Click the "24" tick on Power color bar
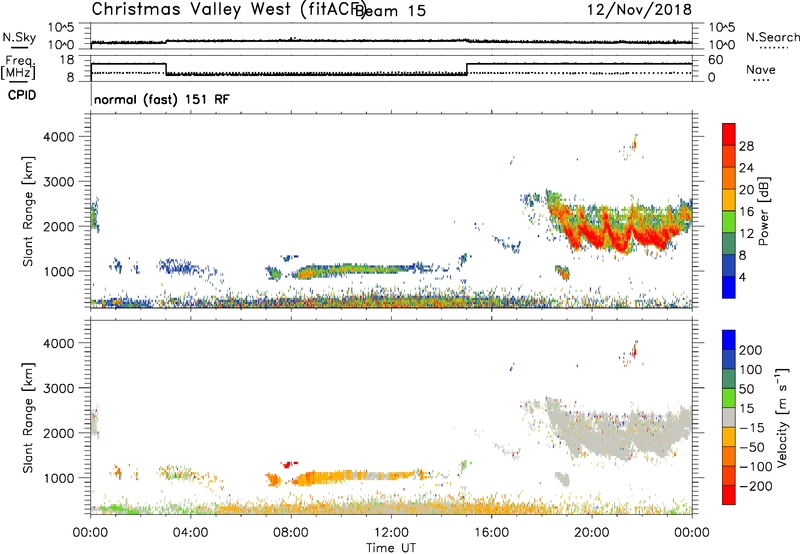This screenshot has width=800, height=554. 746,168
